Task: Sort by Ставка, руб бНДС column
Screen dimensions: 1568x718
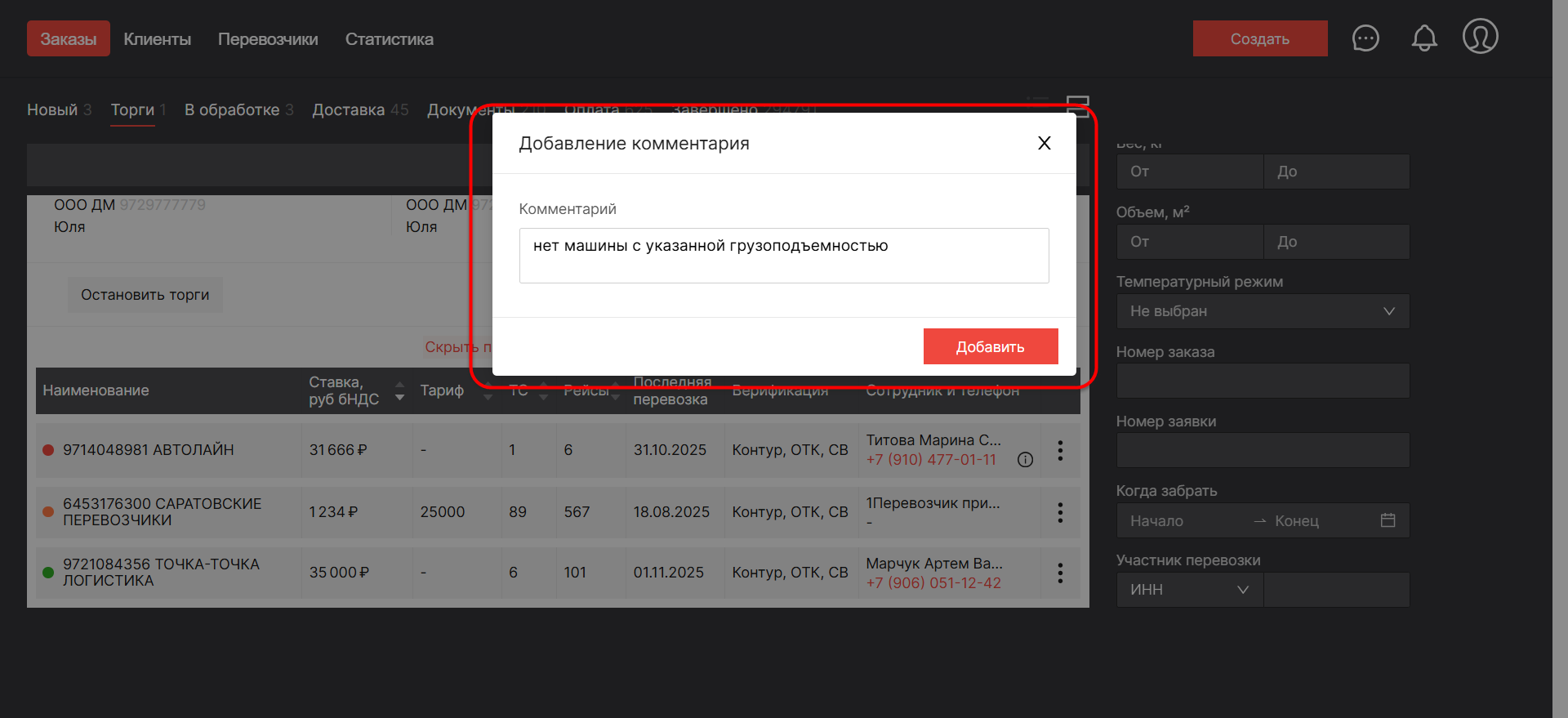Action: coord(399,390)
